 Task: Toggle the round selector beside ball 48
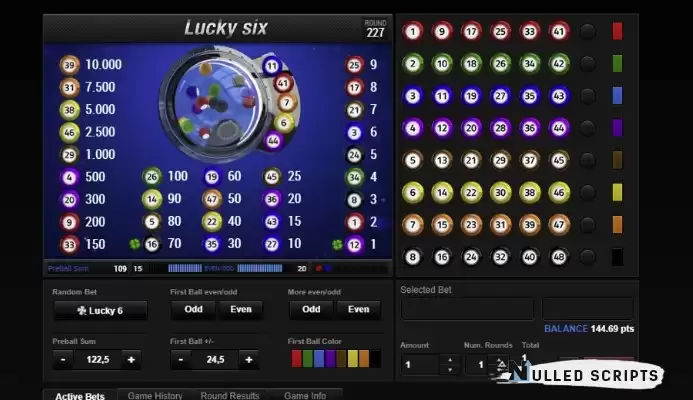[588, 257]
